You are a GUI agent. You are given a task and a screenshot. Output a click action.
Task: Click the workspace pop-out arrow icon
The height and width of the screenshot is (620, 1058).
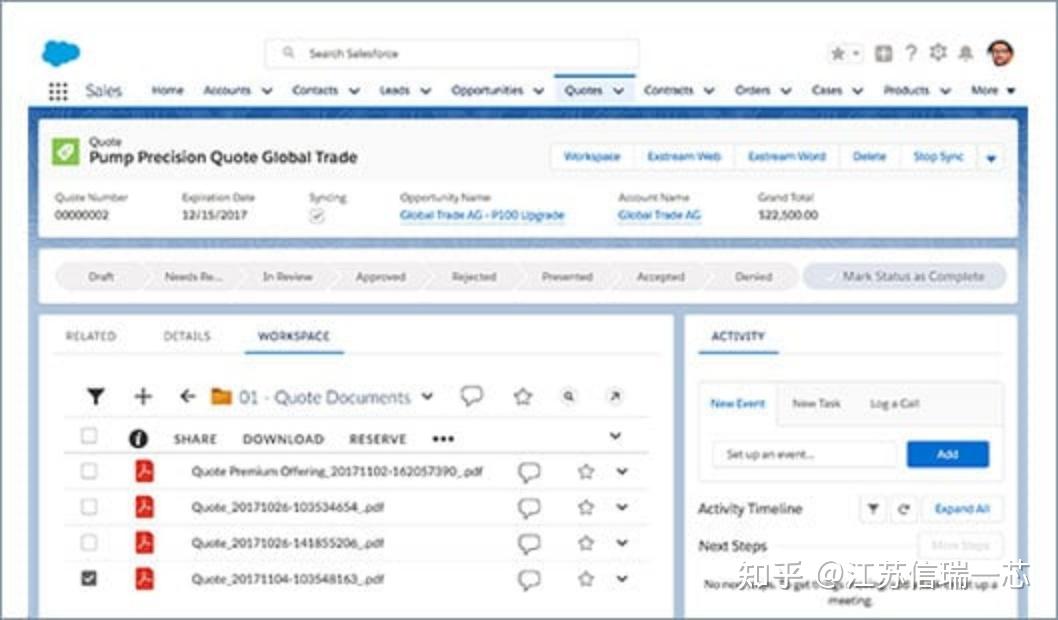[615, 396]
